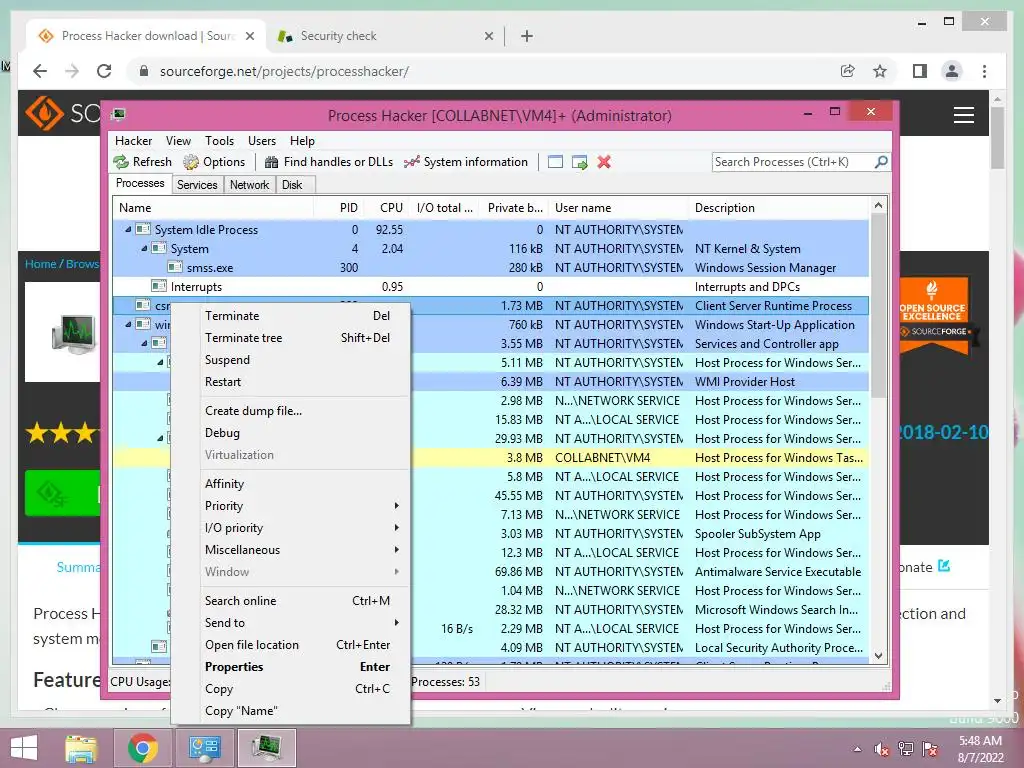
Task: Sort by the CPU column header
Action: [387, 208]
